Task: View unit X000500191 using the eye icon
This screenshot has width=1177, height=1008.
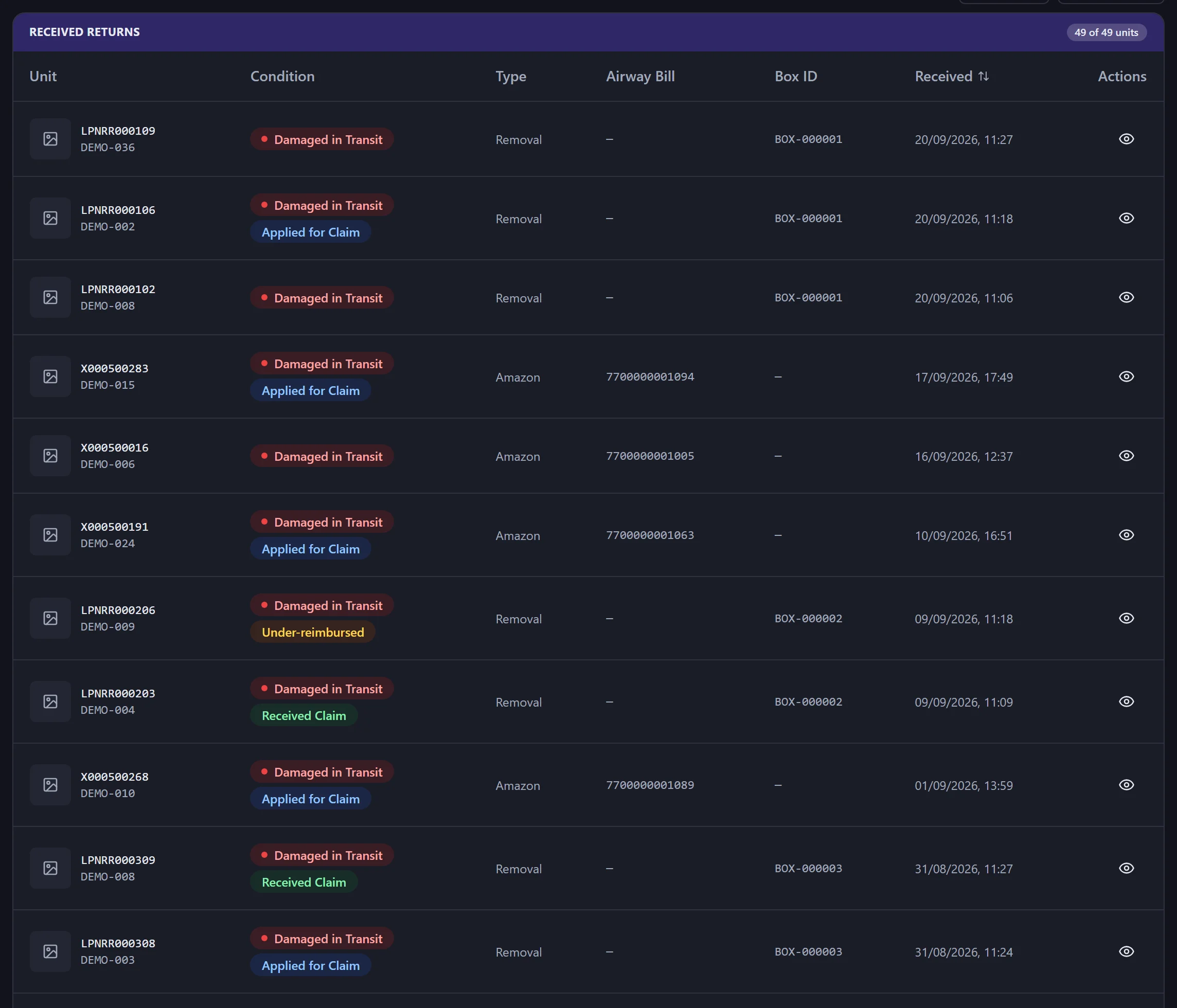Action: click(1126, 535)
